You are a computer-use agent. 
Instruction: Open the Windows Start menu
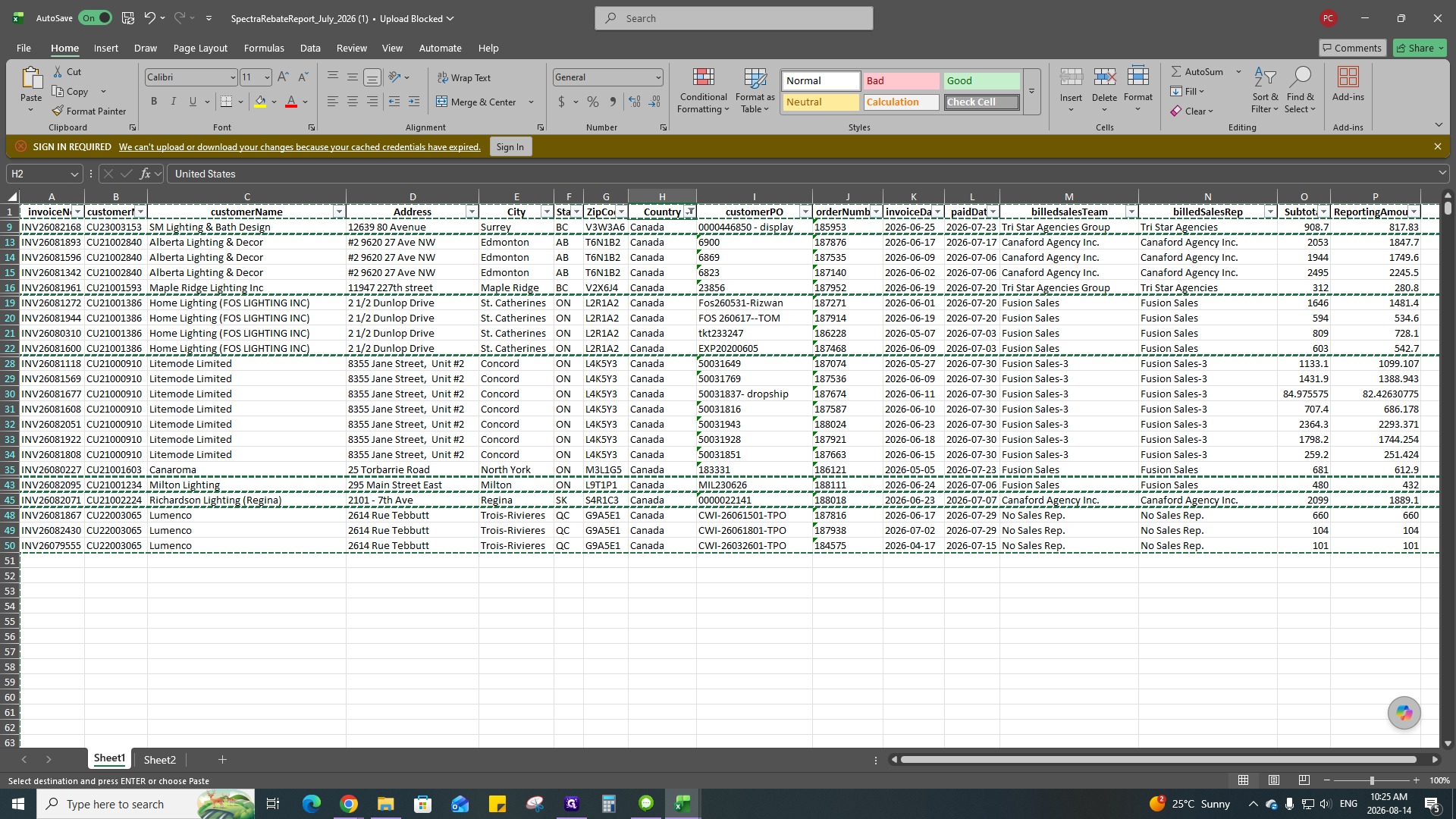18,804
